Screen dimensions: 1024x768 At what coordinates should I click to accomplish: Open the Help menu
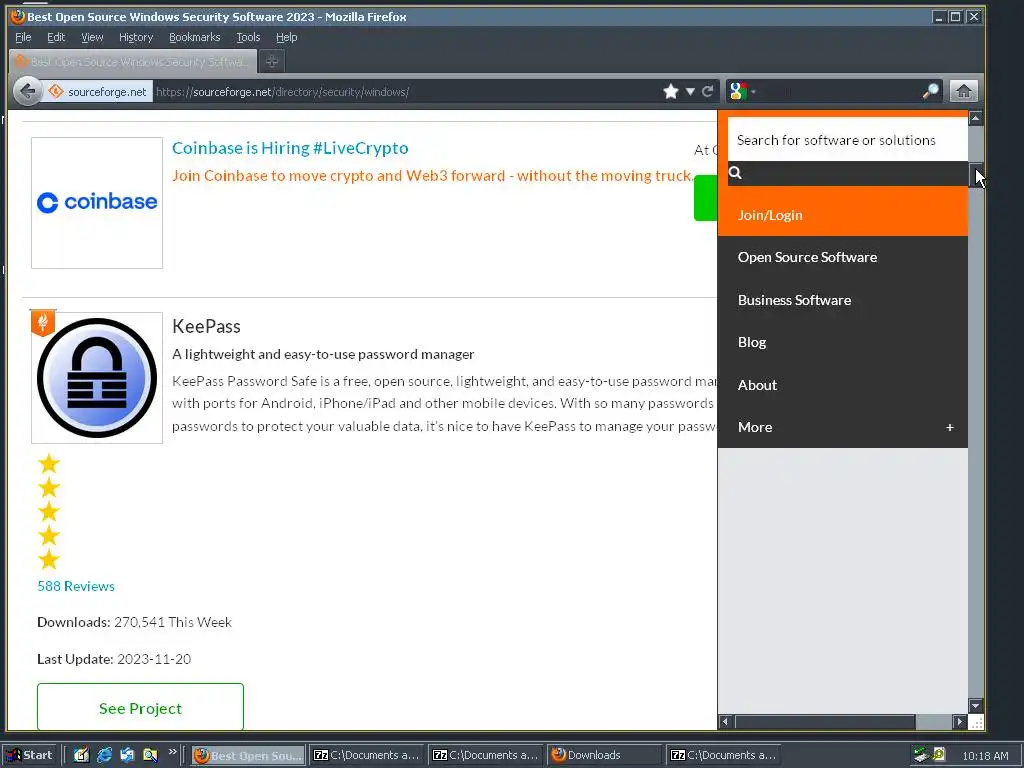287,37
